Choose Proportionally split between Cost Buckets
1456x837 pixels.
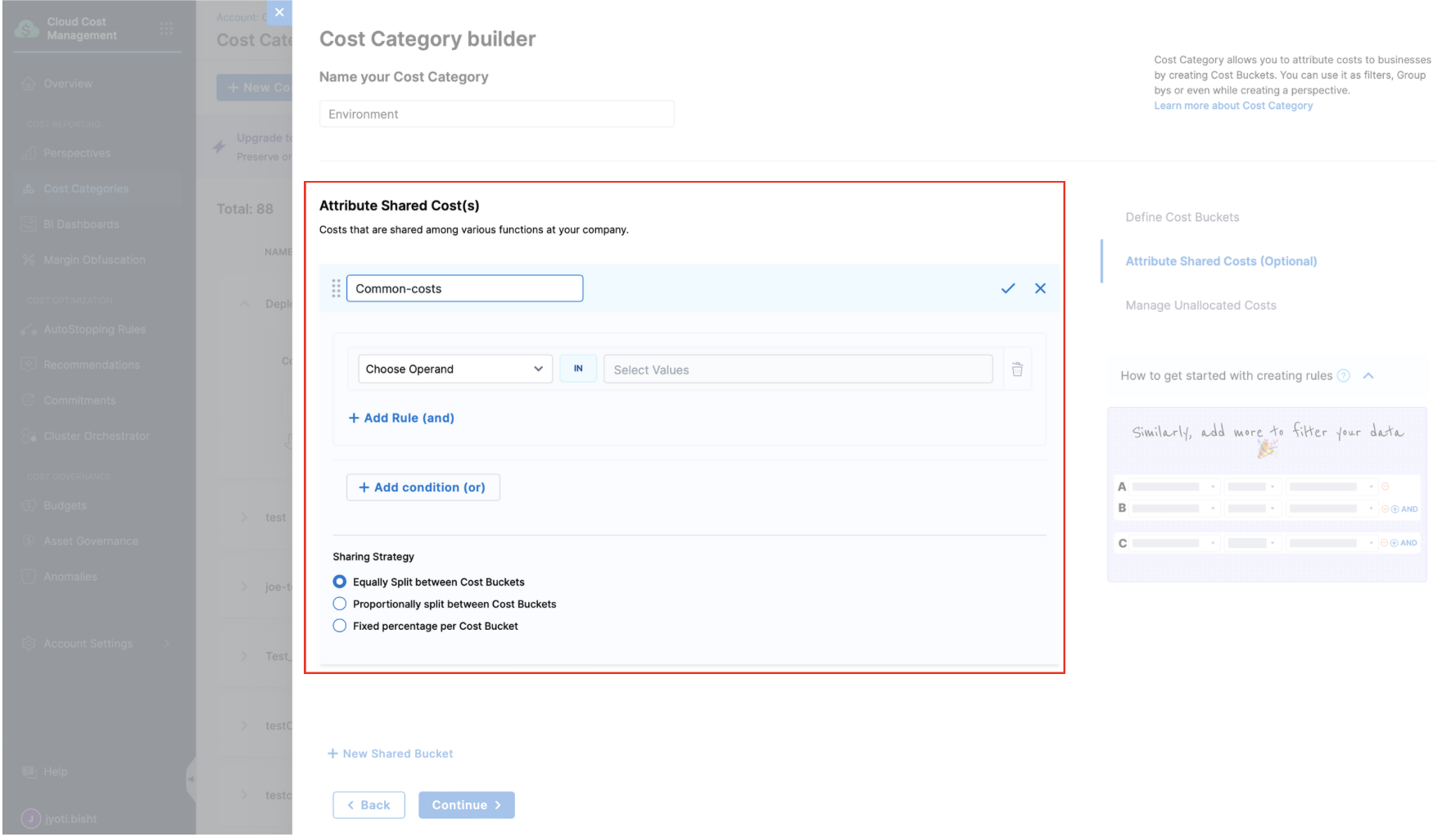pyautogui.click(x=340, y=604)
